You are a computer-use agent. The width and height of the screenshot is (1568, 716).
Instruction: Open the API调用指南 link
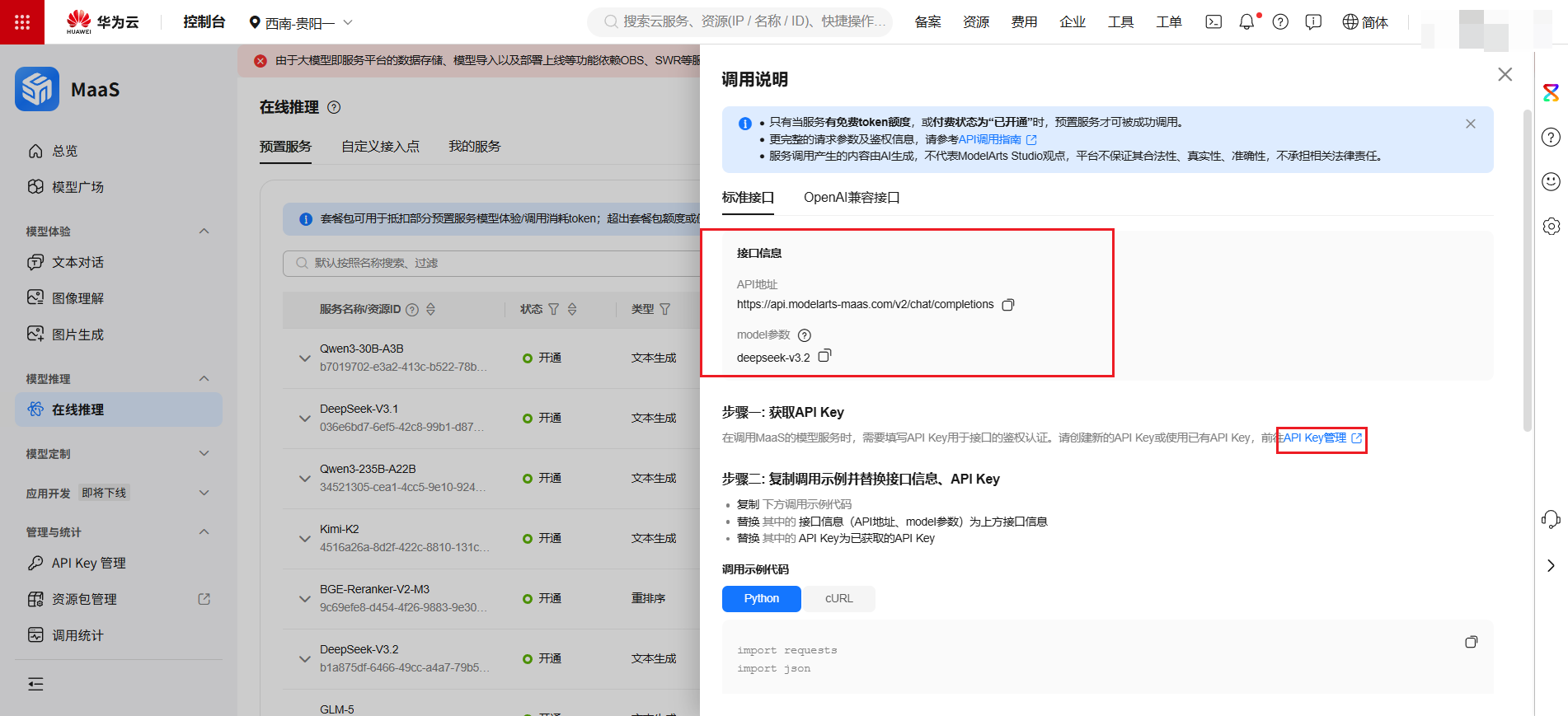(997, 139)
